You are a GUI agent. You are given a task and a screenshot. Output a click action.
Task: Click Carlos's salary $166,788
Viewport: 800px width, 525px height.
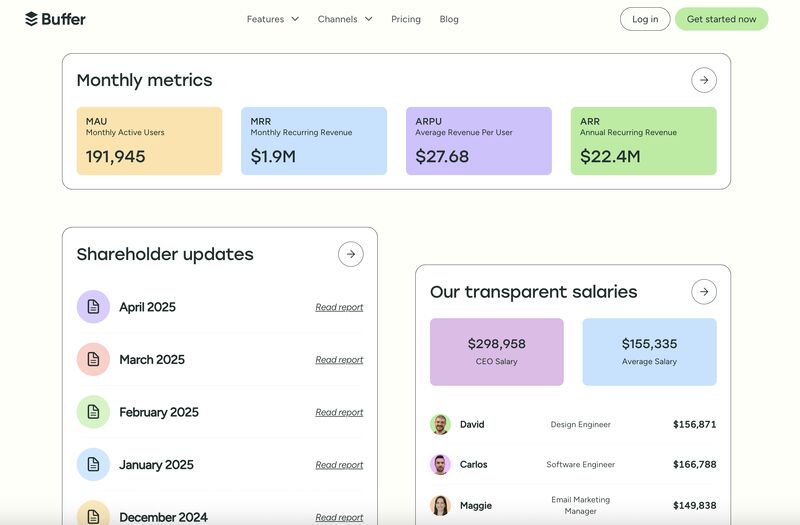pos(694,464)
